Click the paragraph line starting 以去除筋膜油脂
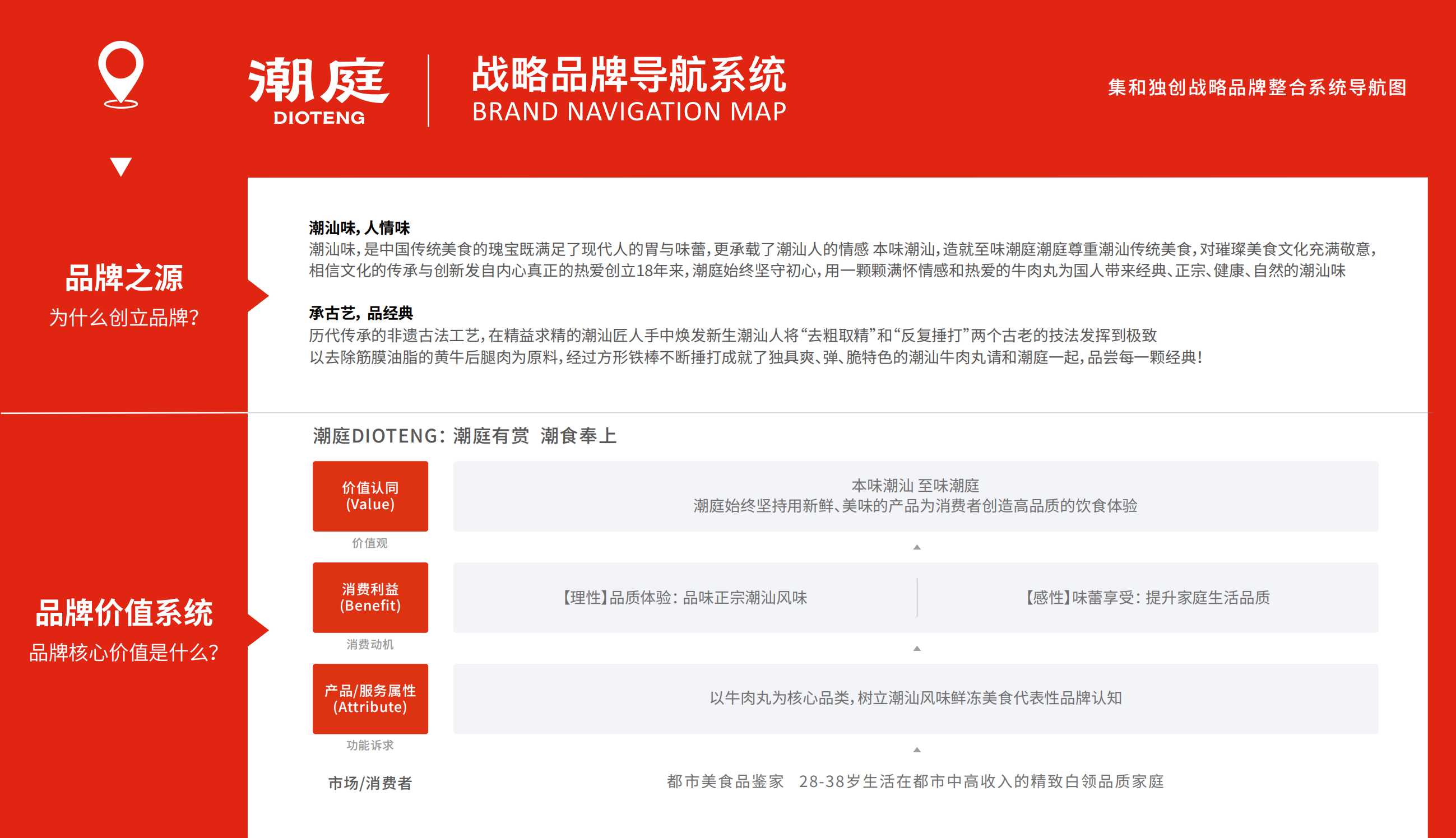 point(756,357)
